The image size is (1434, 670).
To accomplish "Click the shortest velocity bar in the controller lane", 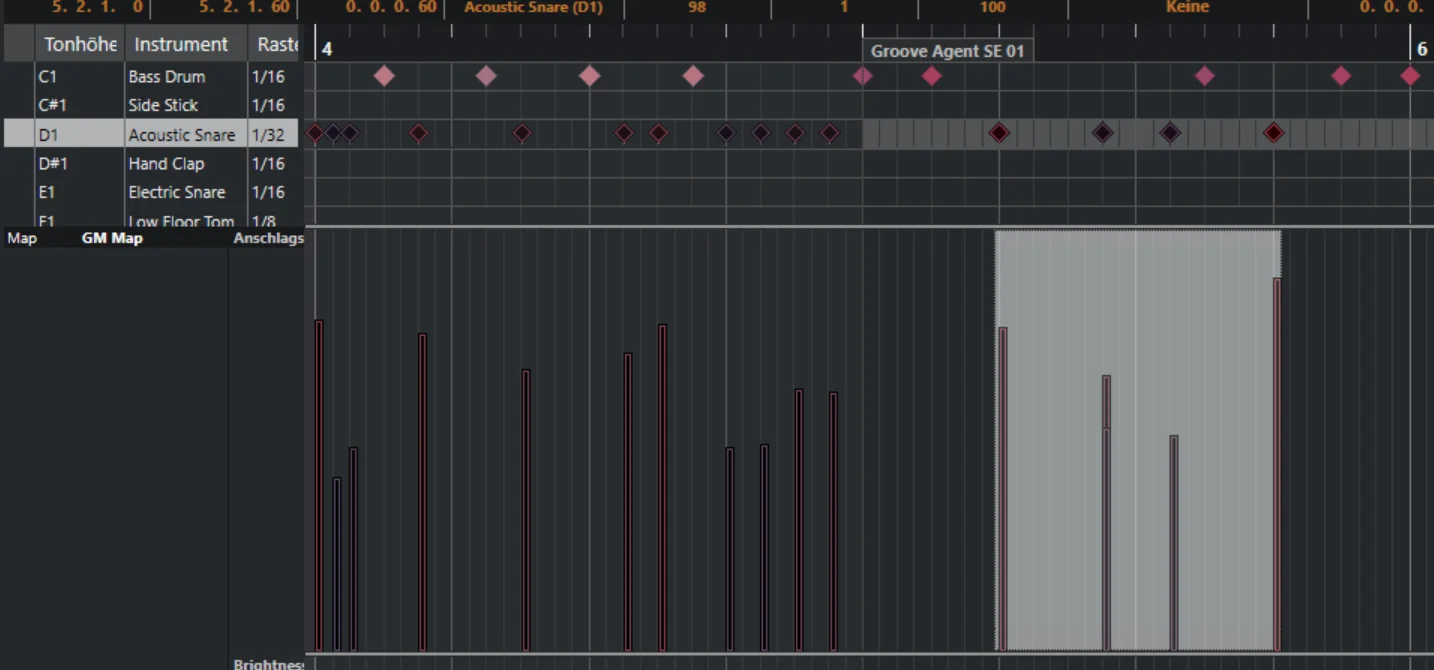I will click(337, 564).
